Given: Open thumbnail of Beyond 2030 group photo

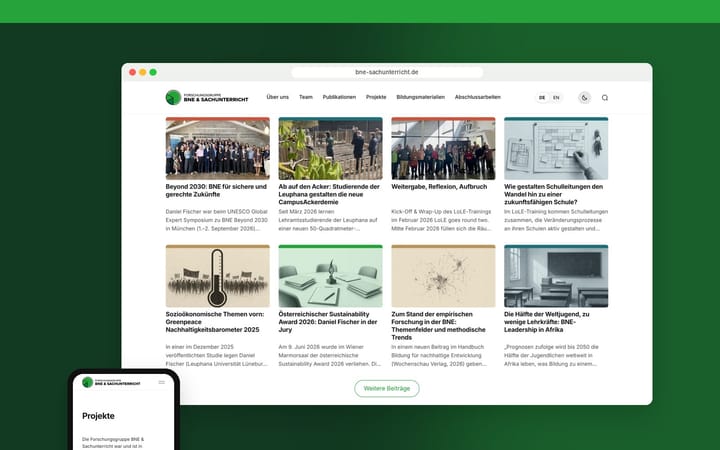Looking at the screenshot, I should 218,148.
